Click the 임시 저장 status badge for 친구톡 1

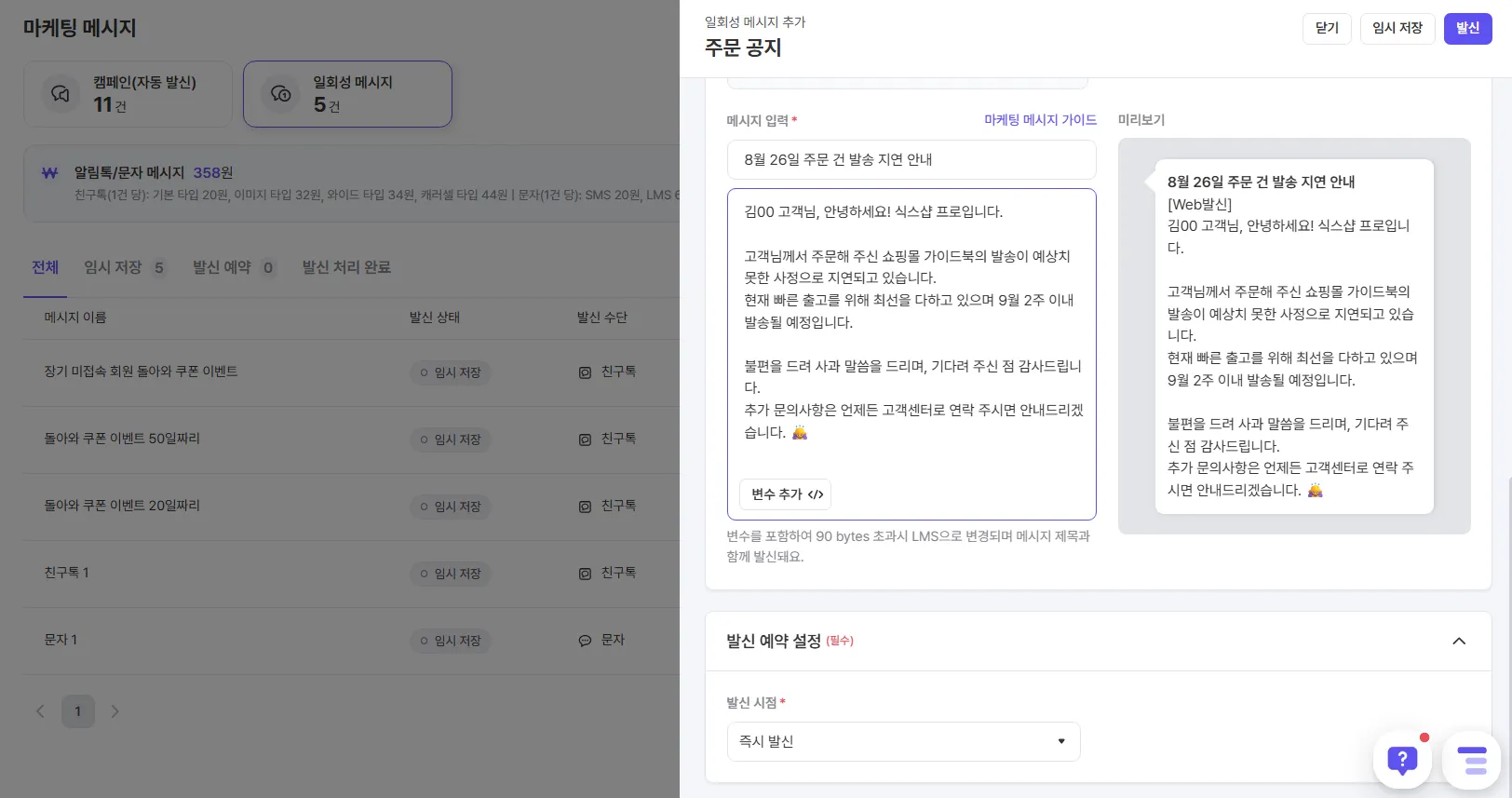[451, 574]
